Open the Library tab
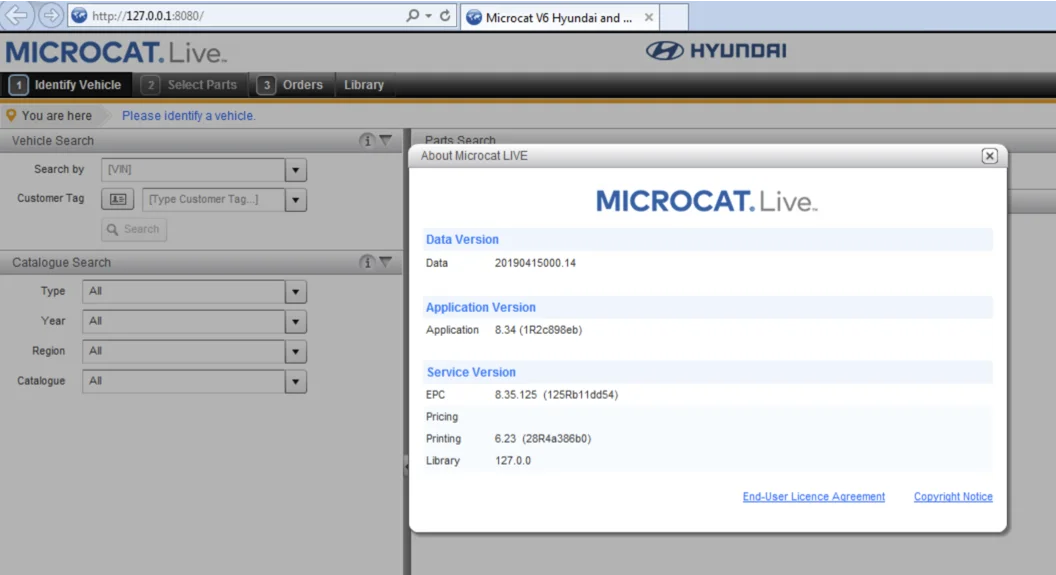This screenshot has width=1056, height=575. pos(364,85)
